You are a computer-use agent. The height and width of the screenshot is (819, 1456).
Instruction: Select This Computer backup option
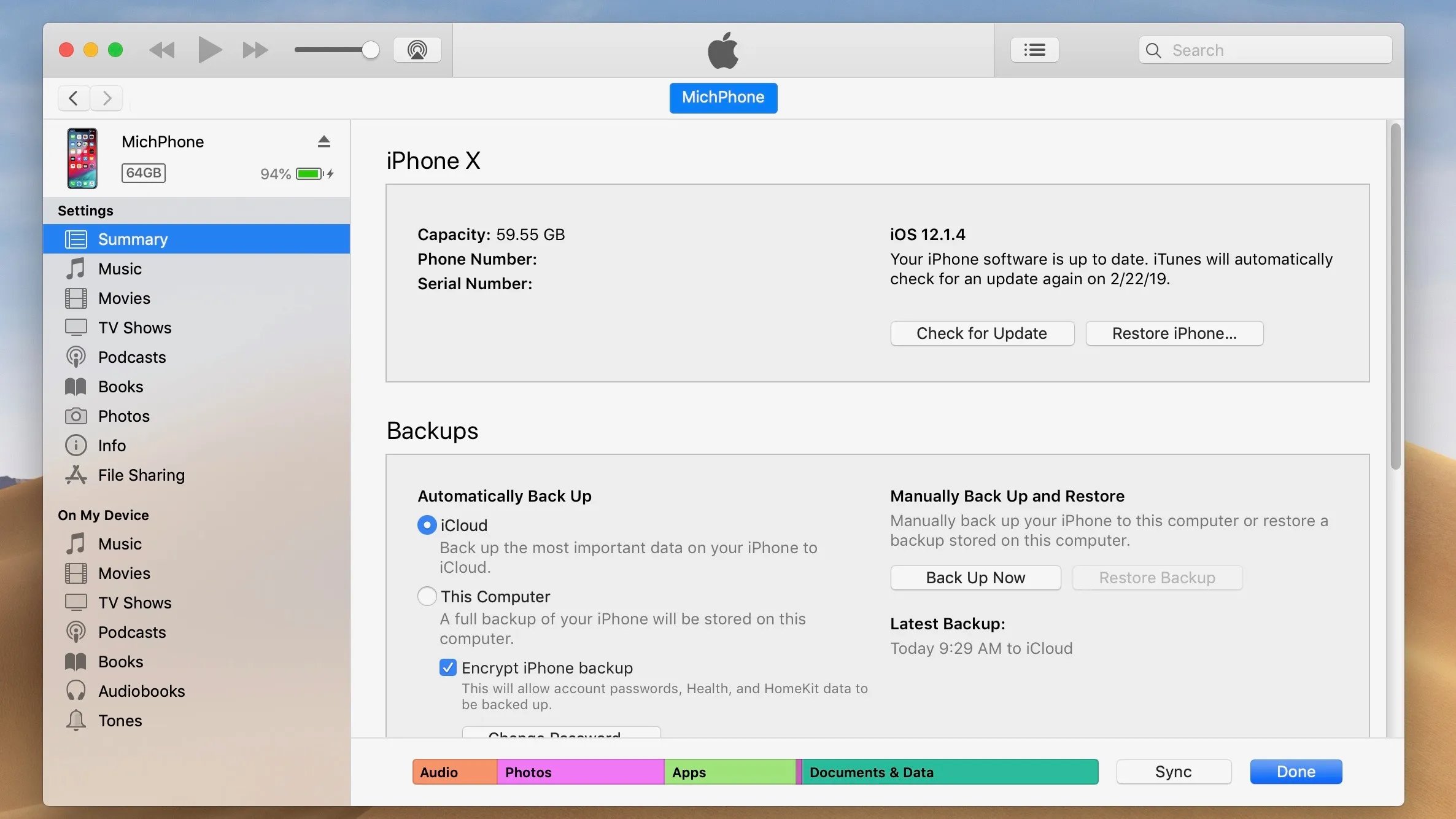click(x=427, y=596)
